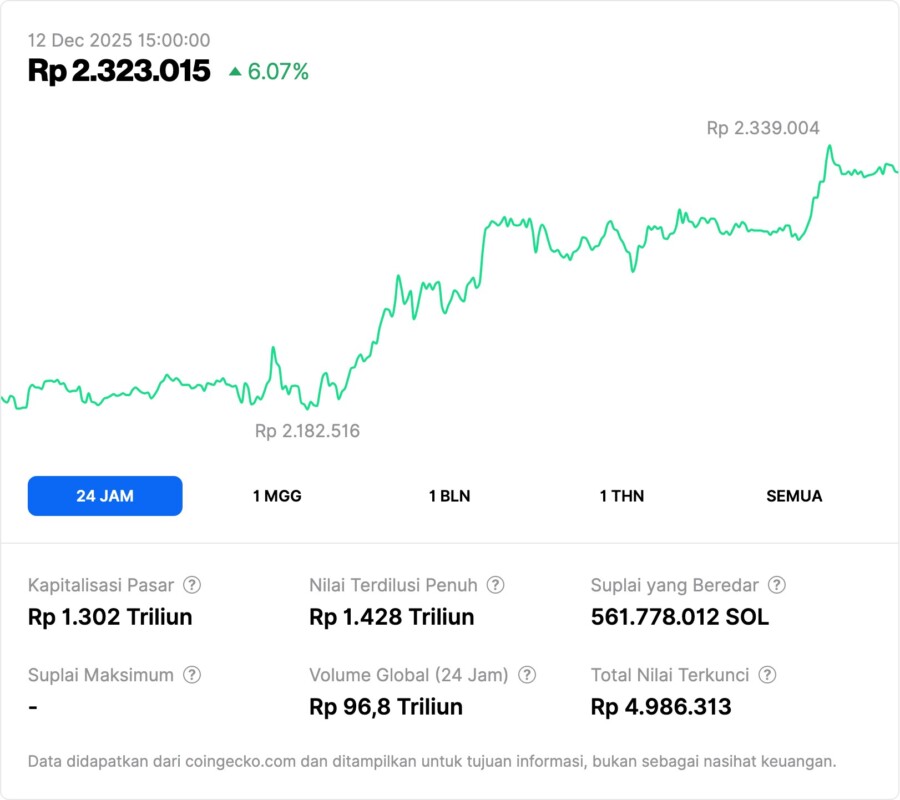Click the circulating supply value 561.778.012 SOL
The height and width of the screenshot is (800, 900).
680,617
